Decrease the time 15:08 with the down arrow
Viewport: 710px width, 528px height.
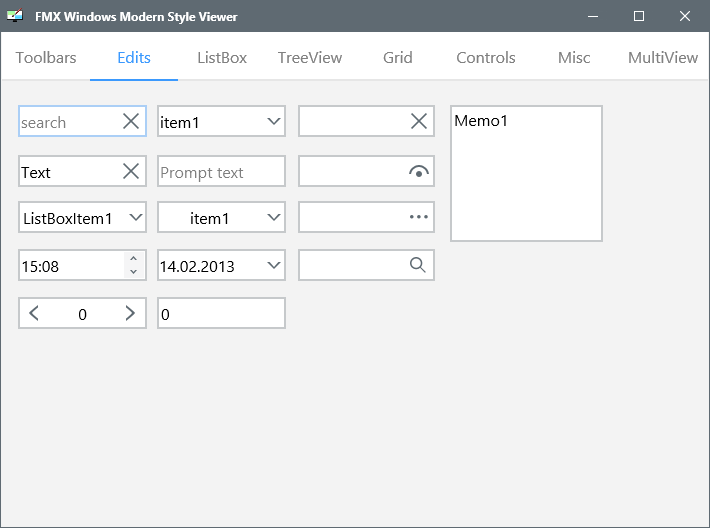click(133, 271)
